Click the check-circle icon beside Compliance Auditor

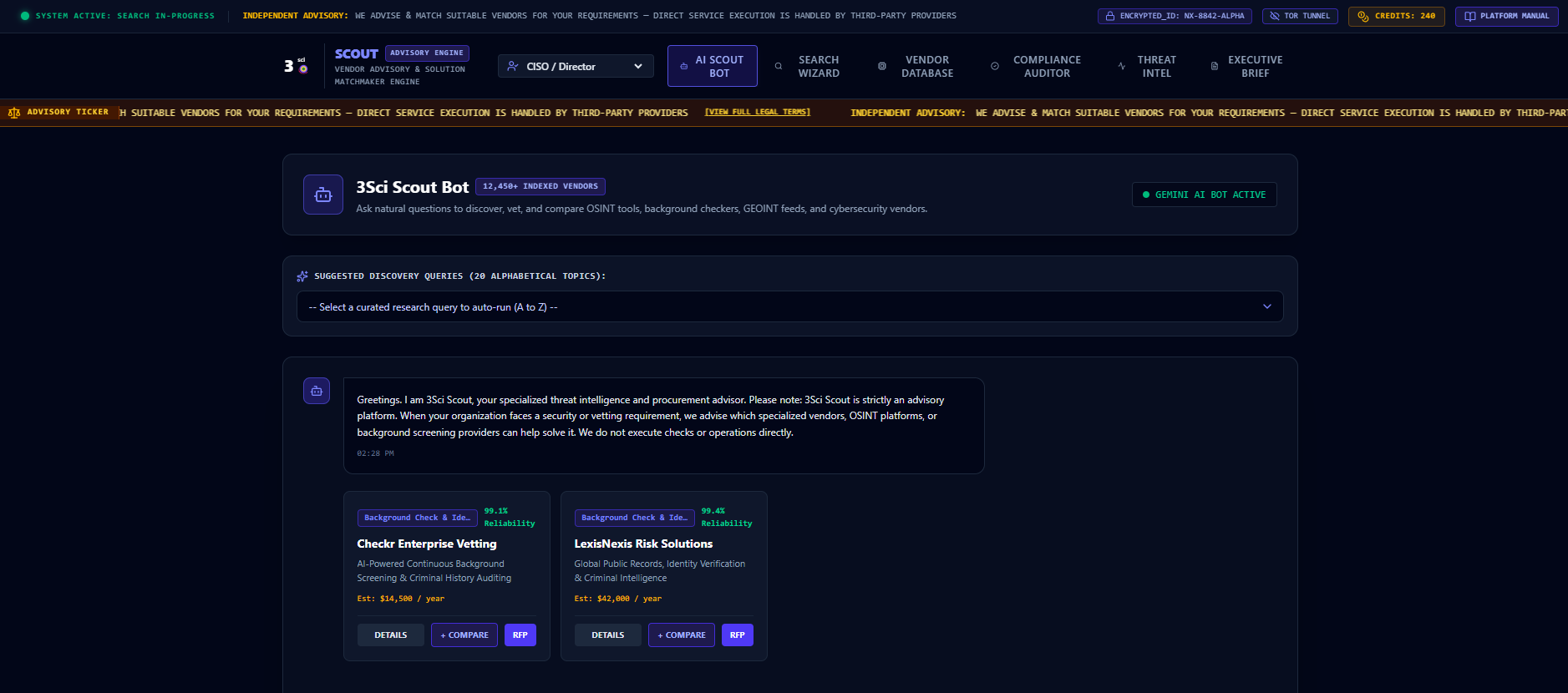(x=995, y=66)
